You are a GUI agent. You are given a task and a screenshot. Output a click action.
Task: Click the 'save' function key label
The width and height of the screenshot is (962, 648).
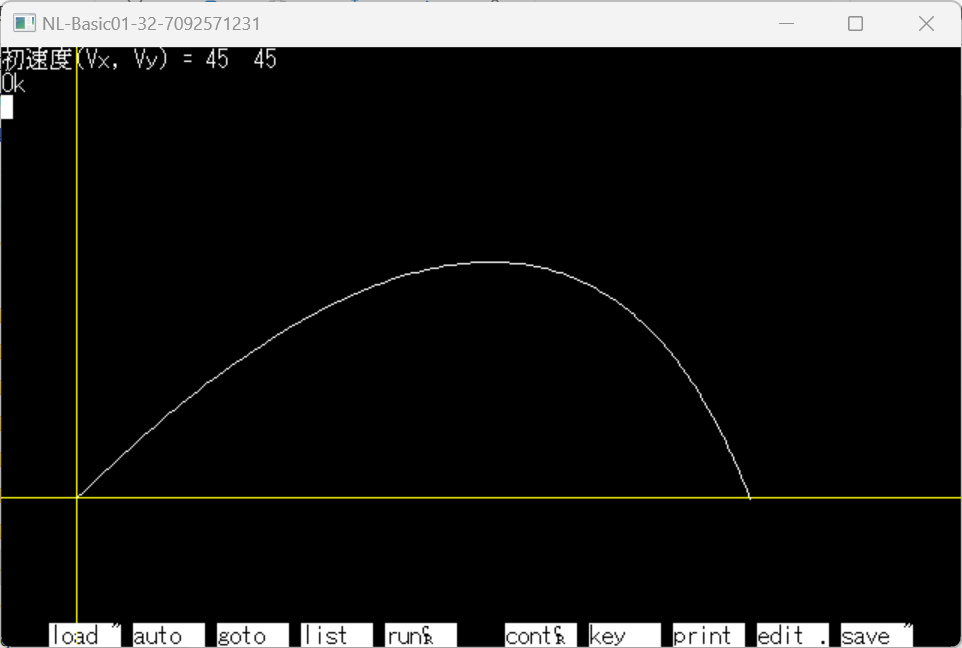pos(877,635)
